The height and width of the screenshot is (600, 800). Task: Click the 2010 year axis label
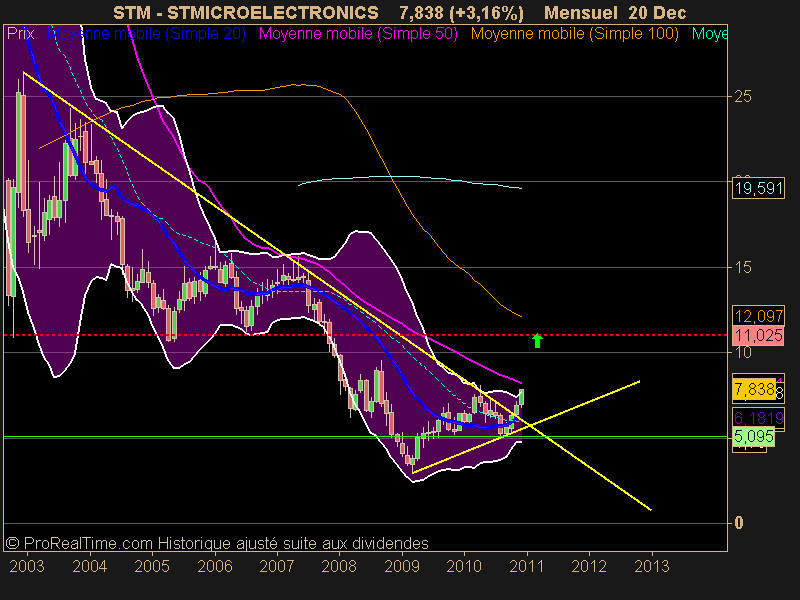pos(464,566)
